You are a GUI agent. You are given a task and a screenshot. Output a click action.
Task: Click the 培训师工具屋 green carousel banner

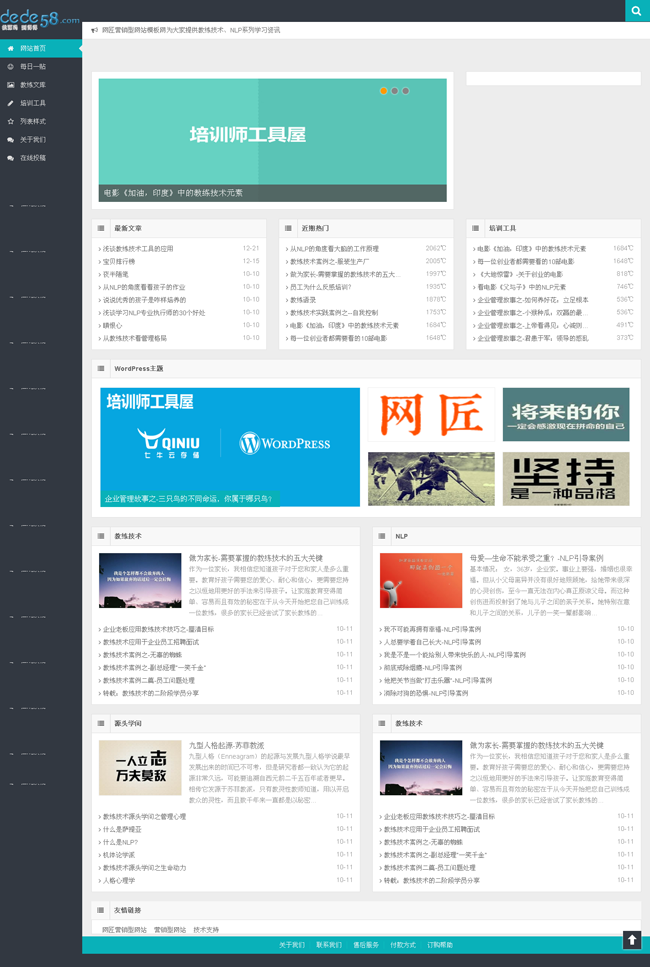click(273, 140)
